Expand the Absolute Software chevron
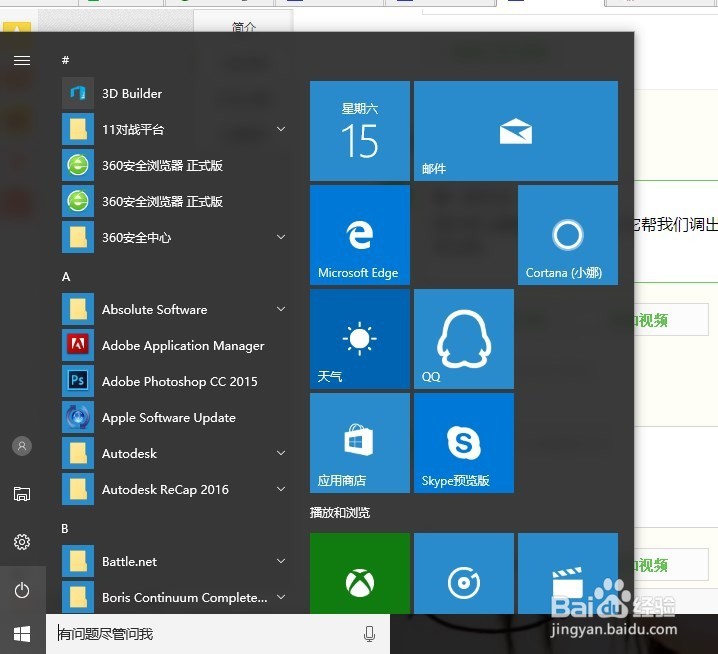This screenshot has width=718, height=654. click(281, 309)
